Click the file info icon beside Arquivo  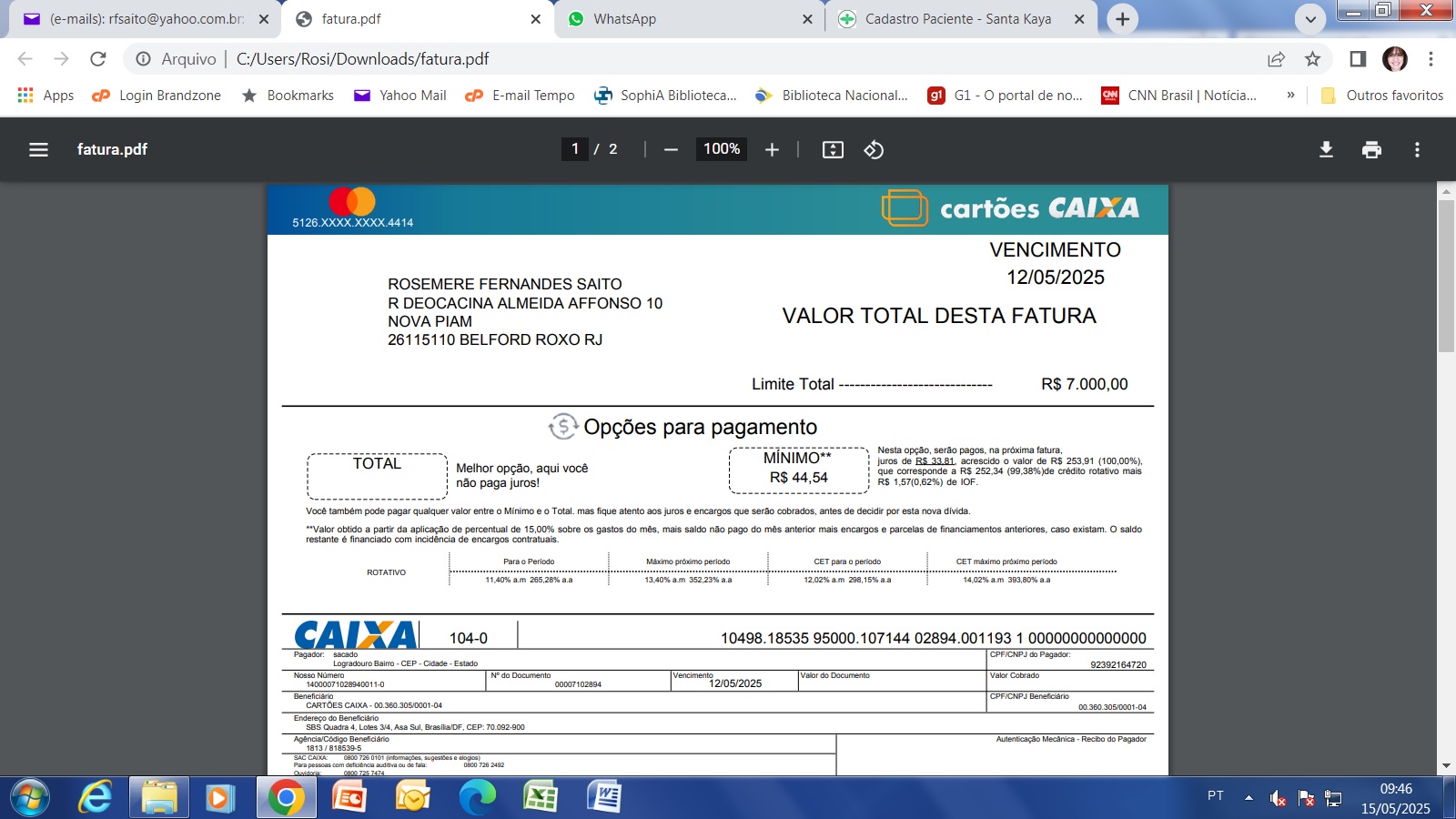click(x=143, y=59)
